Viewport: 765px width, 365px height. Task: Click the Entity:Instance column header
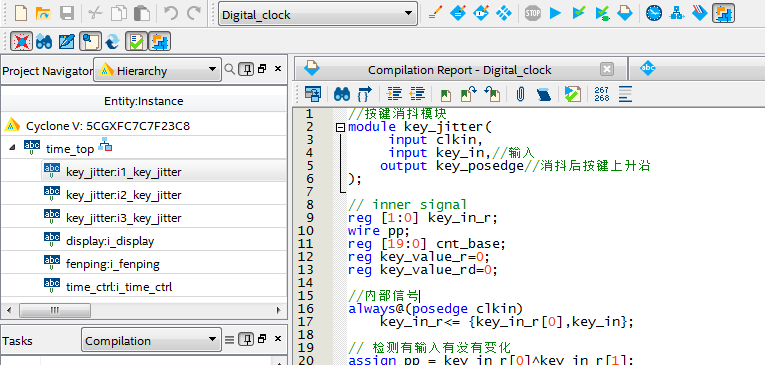(x=144, y=101)
